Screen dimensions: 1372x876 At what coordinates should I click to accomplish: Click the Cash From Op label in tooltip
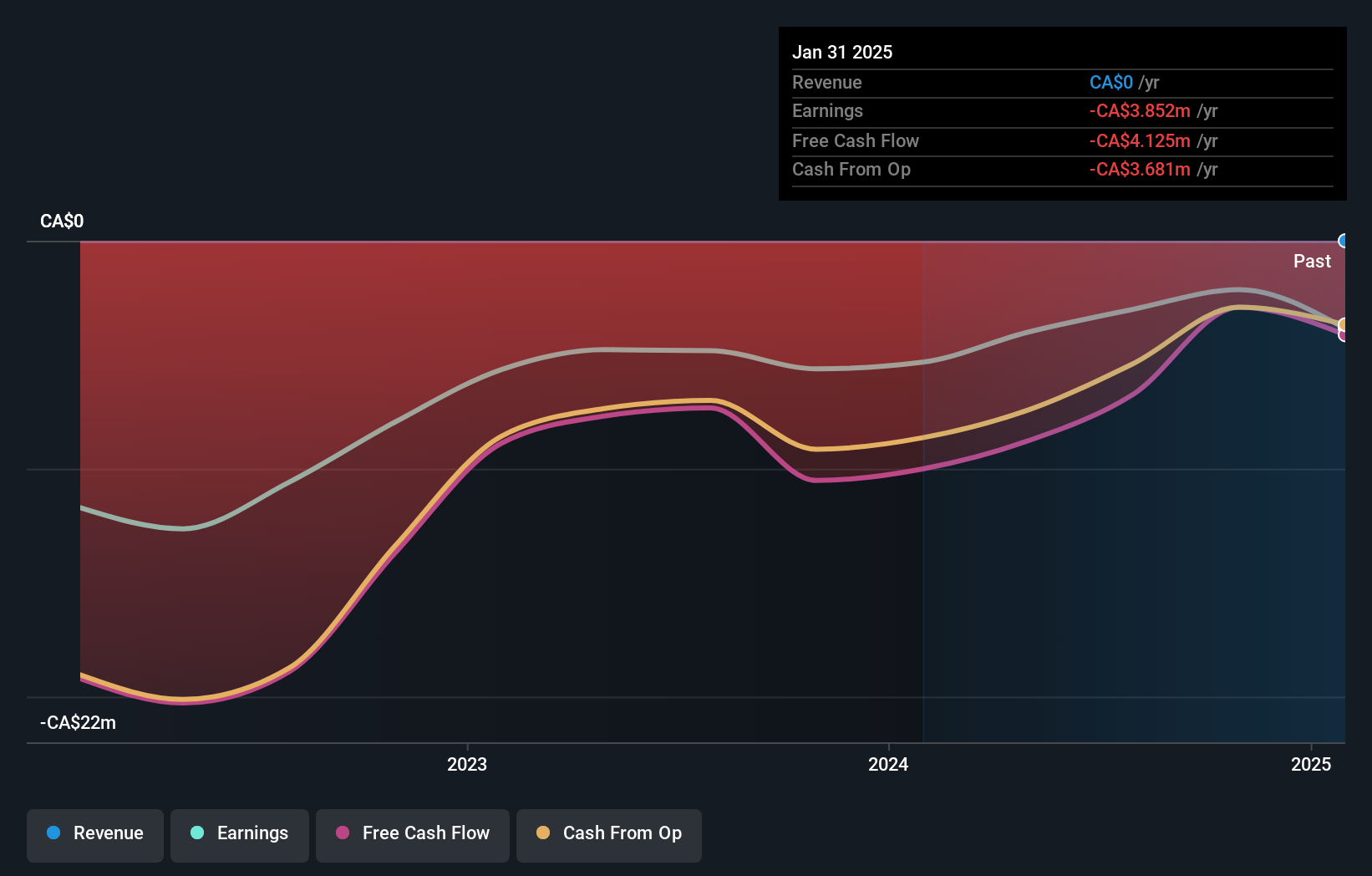(x=851, y=169)
